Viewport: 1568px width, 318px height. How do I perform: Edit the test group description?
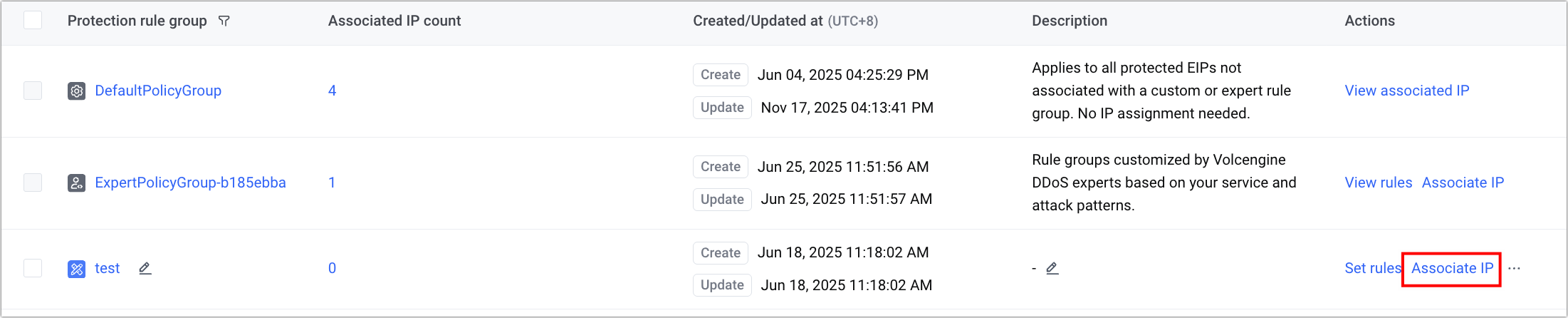pos(1052,269)
